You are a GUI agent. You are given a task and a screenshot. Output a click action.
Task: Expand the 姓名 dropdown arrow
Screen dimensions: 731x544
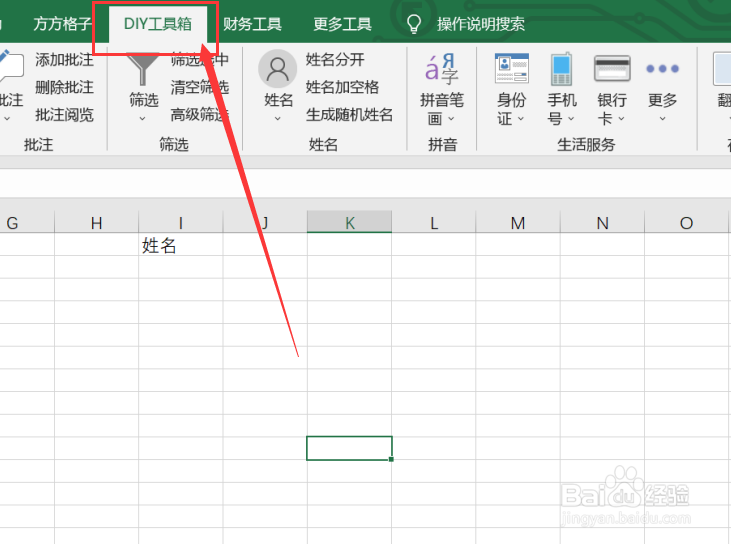278,119
